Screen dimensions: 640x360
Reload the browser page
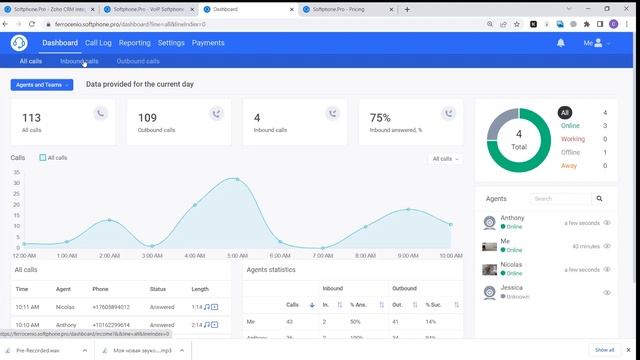[32, 24]
